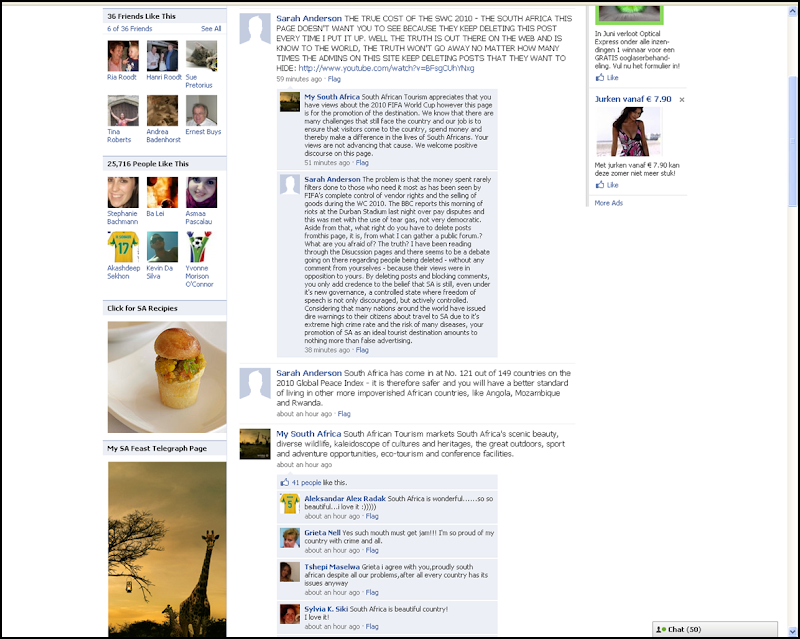The height and width of the screenshot is (639, 800).
Task: Open Akashdeep Sekhon's jersey 17 thumbnail
Action: [x=123, y=247]
